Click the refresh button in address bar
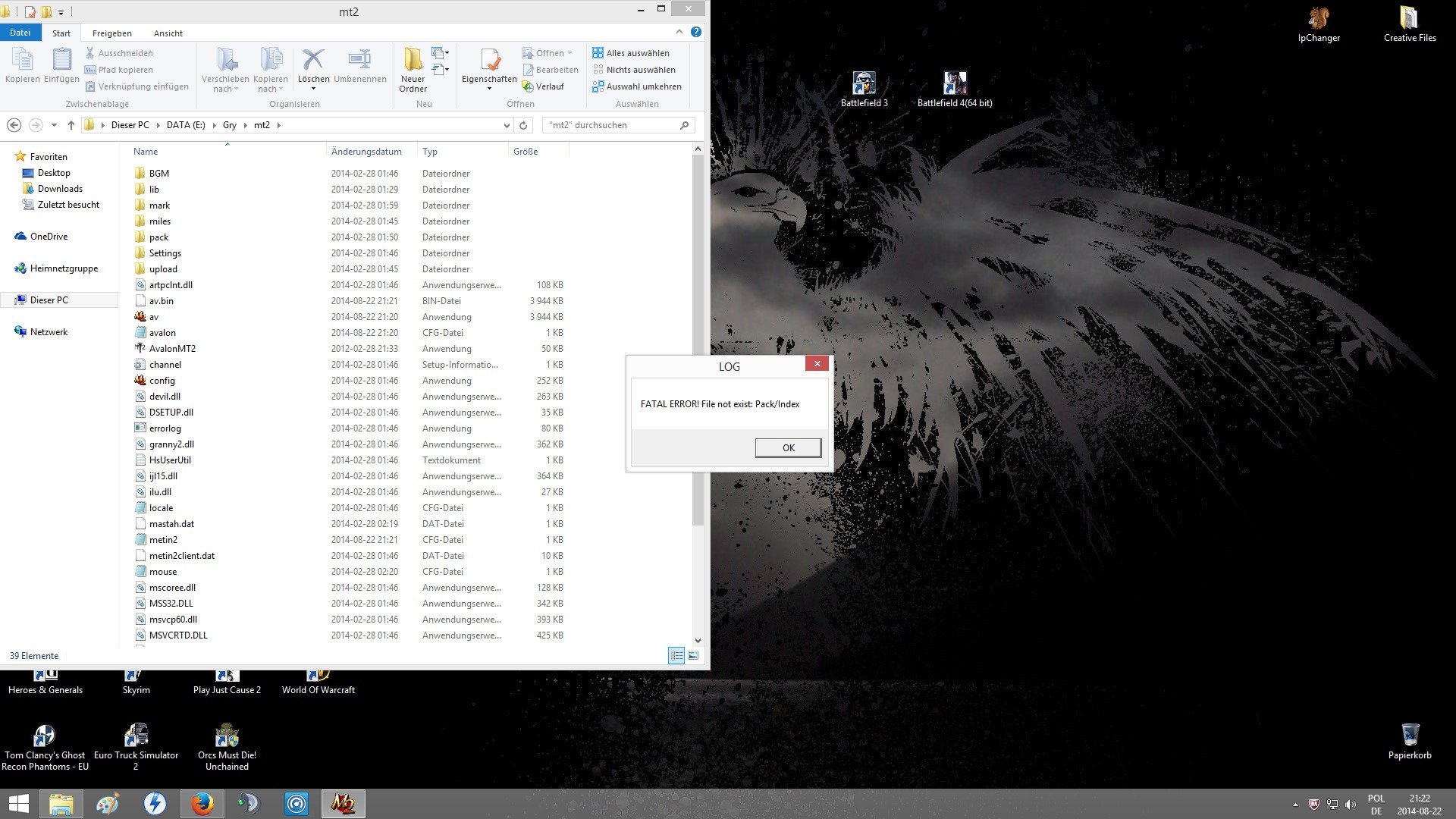 point(523,125)
